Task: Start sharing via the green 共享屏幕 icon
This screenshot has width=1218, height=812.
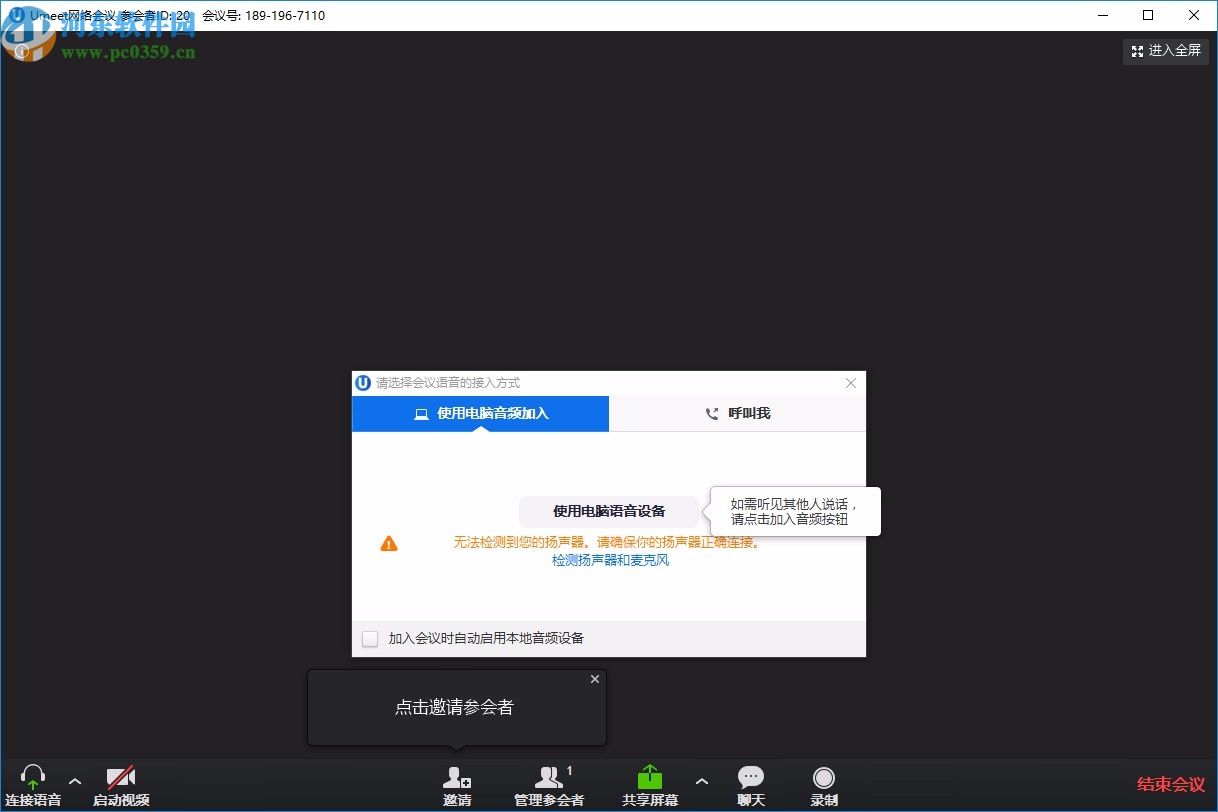Action: coord(650,777)
